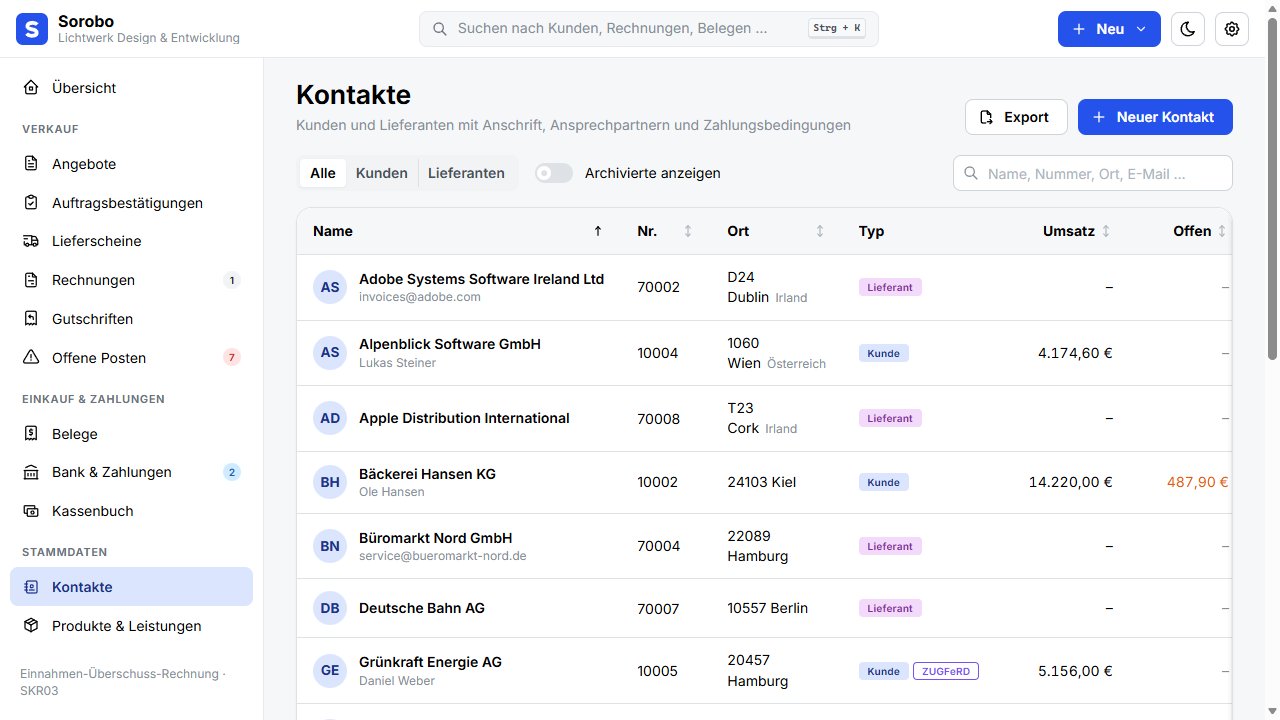Open Adobe Systems Software Ireland Ltd contact
This screenshot has width=1280, height=720.
pyautogui.click(x=481, y=279)
